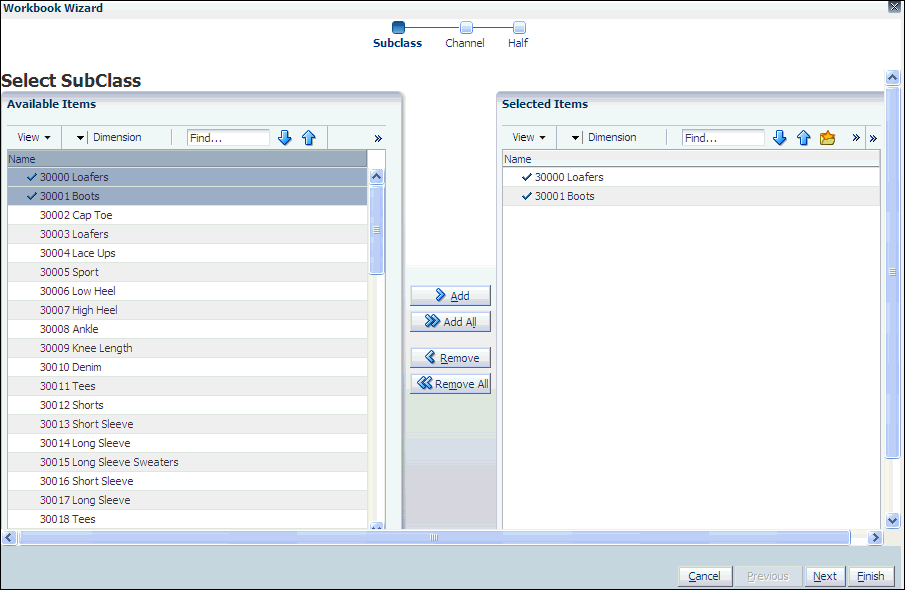This screenshot has width=905, height=590.
Task: Go to the Subclass wizard step
Action: (x=397, y=43)
